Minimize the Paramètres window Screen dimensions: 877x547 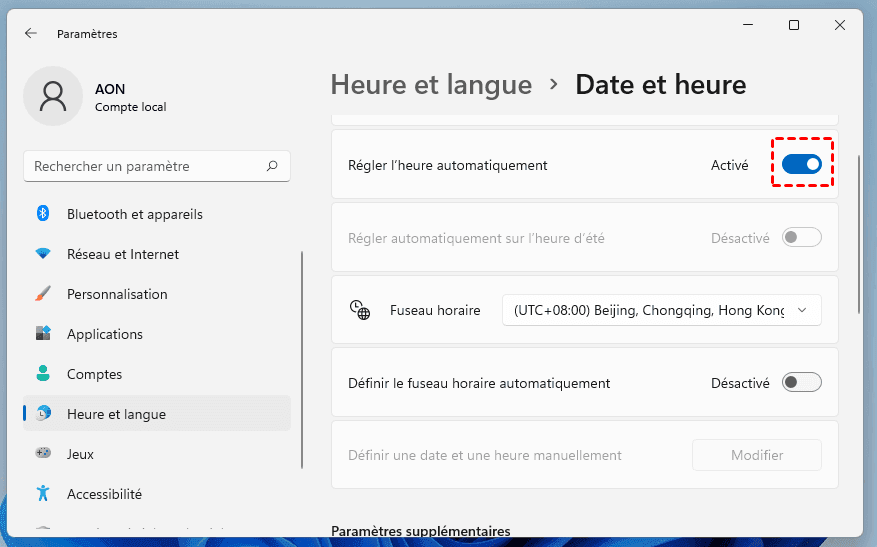[x=748, y=25]
